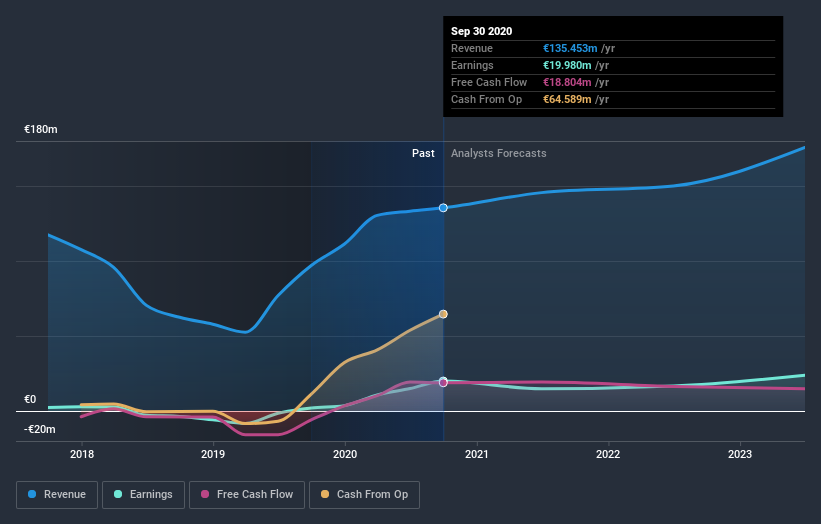Click the pink Free Cash Flow legend dot
The image size is (821, 524).
(x=205, y=494)
